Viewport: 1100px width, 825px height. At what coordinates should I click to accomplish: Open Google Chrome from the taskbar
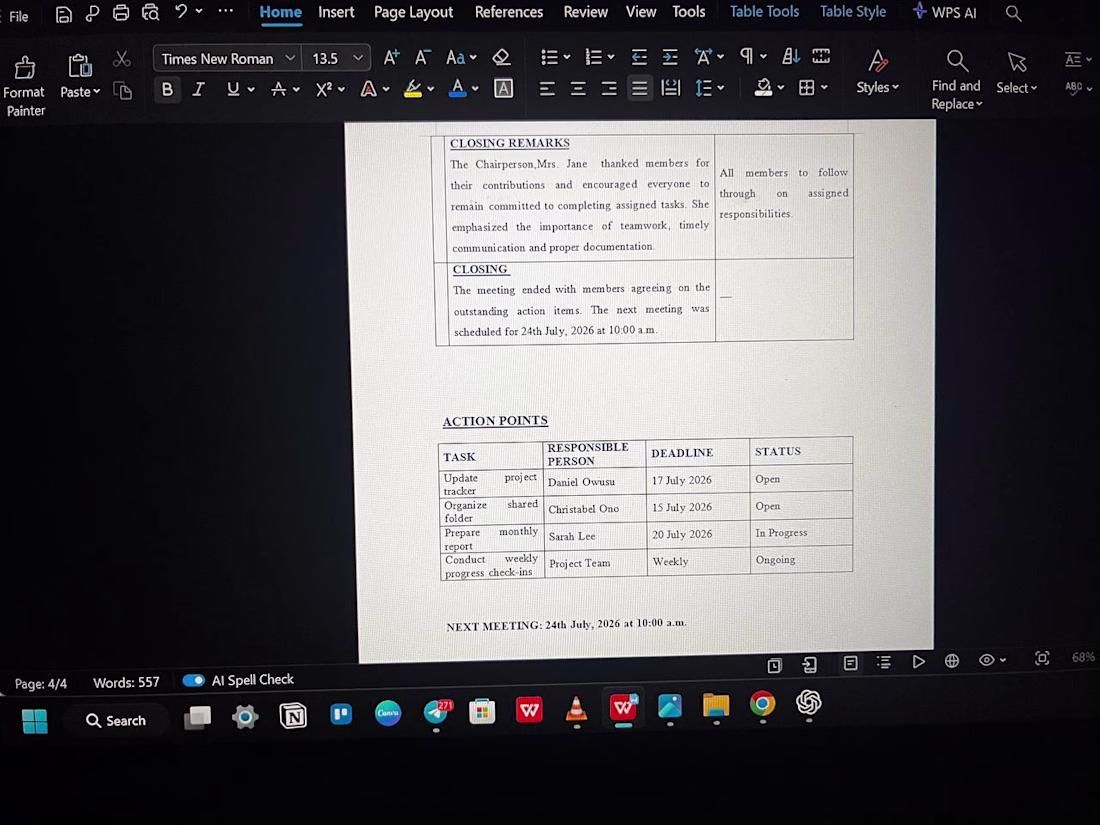[762, 704]
